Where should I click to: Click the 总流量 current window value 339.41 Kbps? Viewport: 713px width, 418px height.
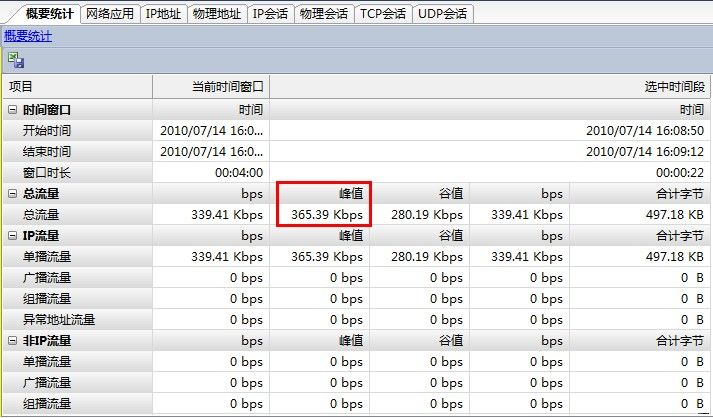[227, 215]
